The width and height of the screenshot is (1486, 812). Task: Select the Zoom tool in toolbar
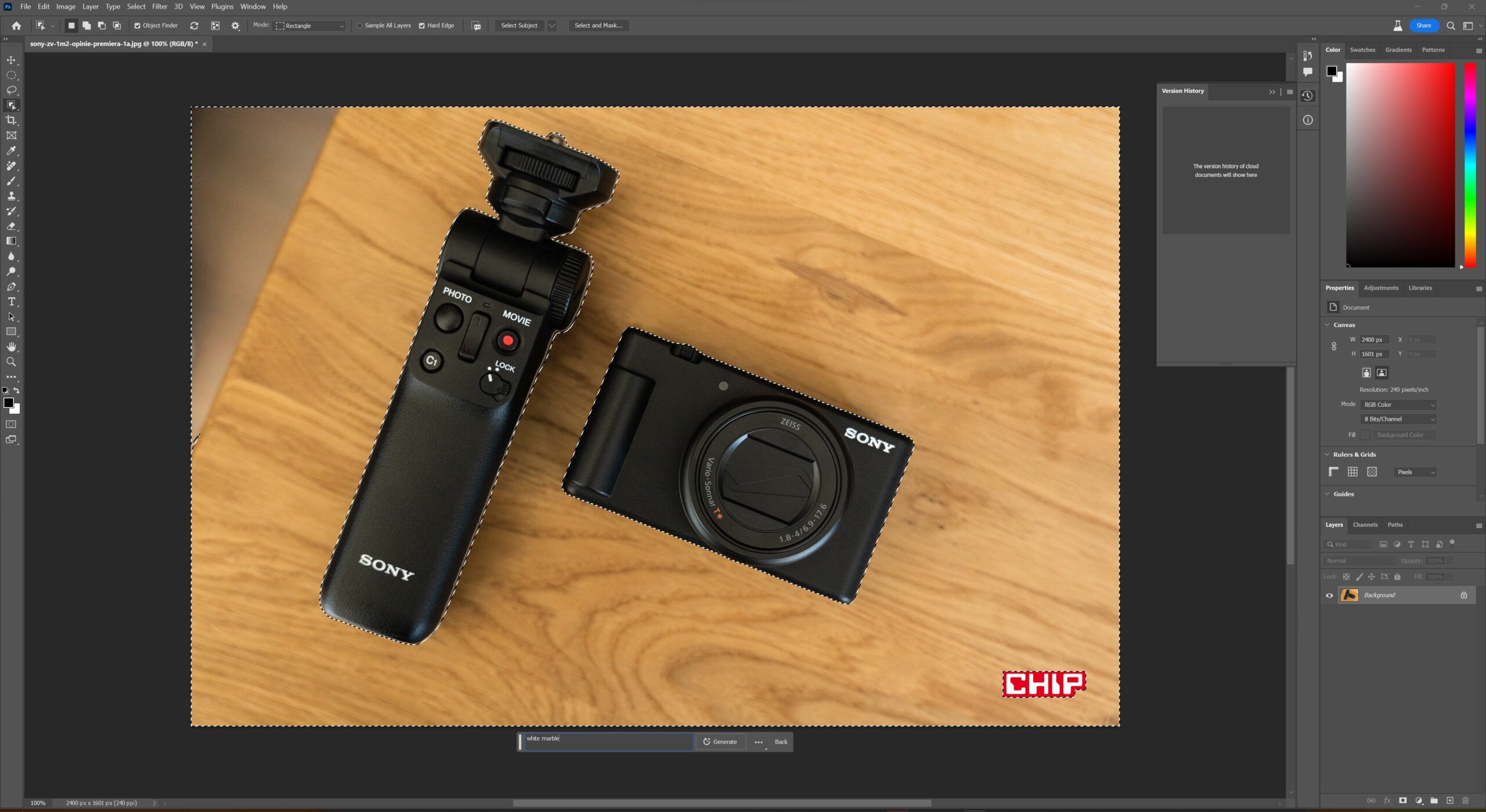pos(11,362)
